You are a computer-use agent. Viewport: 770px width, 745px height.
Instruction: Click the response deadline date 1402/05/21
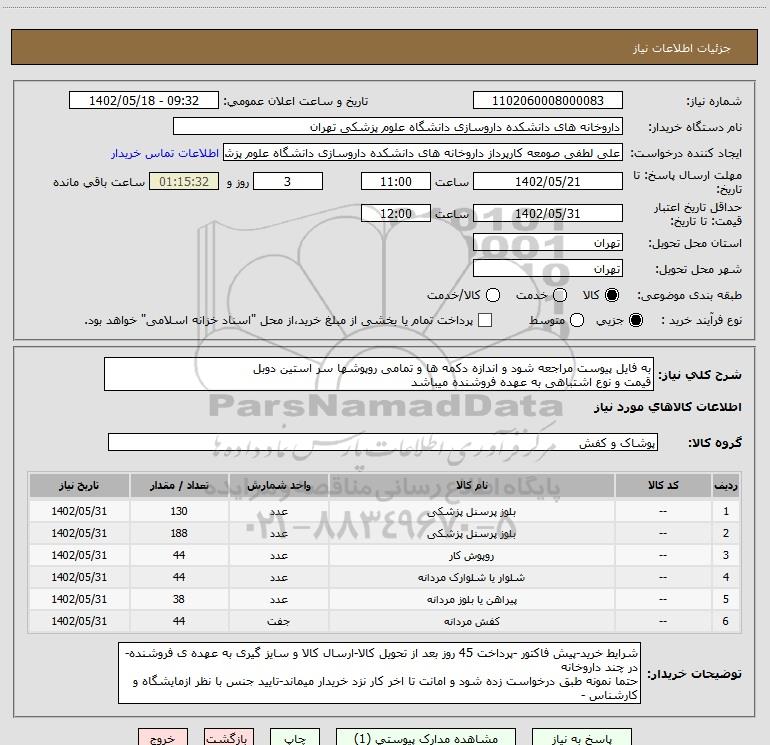tap(548, 182)
